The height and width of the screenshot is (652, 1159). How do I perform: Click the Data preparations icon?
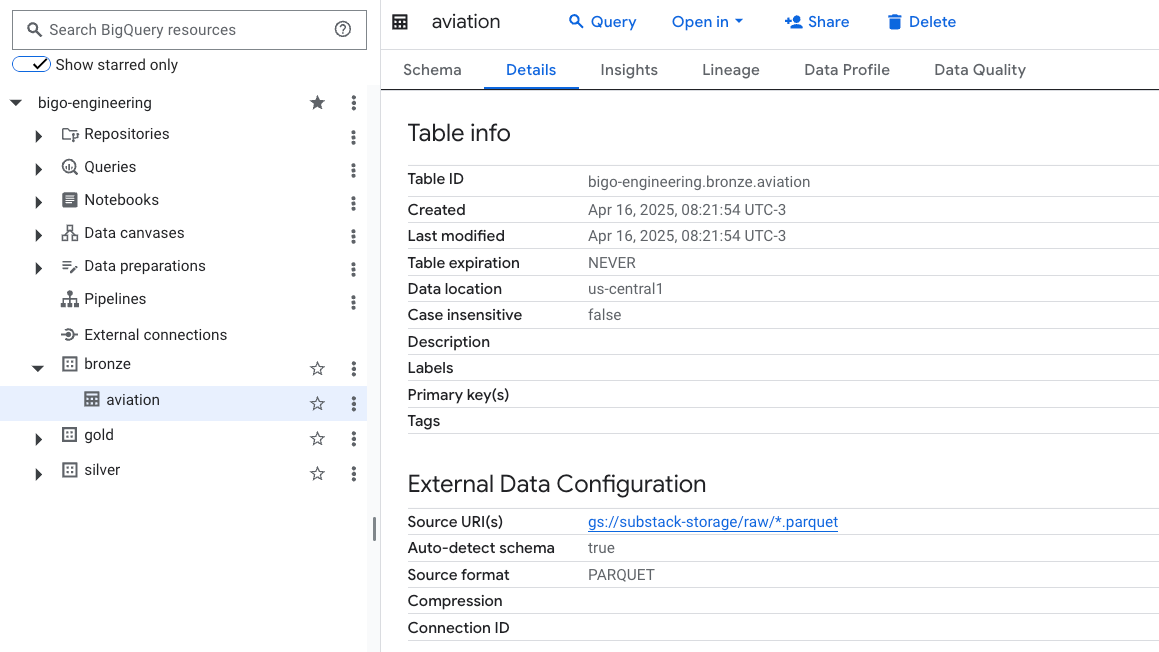pos(69,266)
